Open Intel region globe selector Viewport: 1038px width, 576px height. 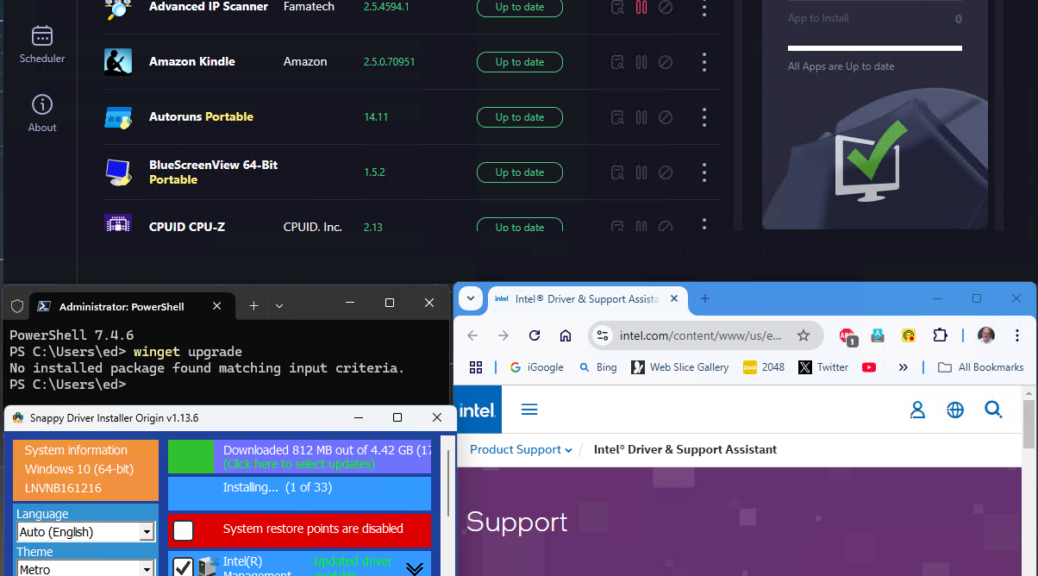click(x=955, y=410)
